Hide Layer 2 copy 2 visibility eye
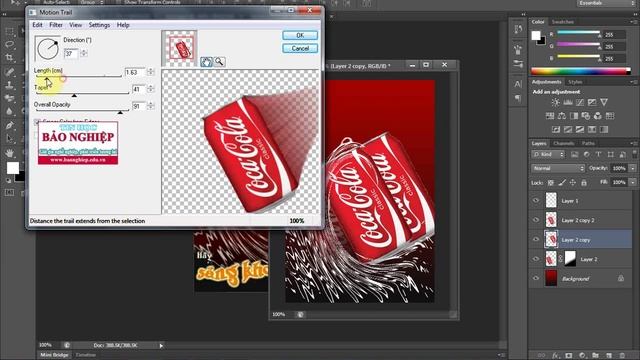Viewport: 640px width, 360px height. click(536, 220)
